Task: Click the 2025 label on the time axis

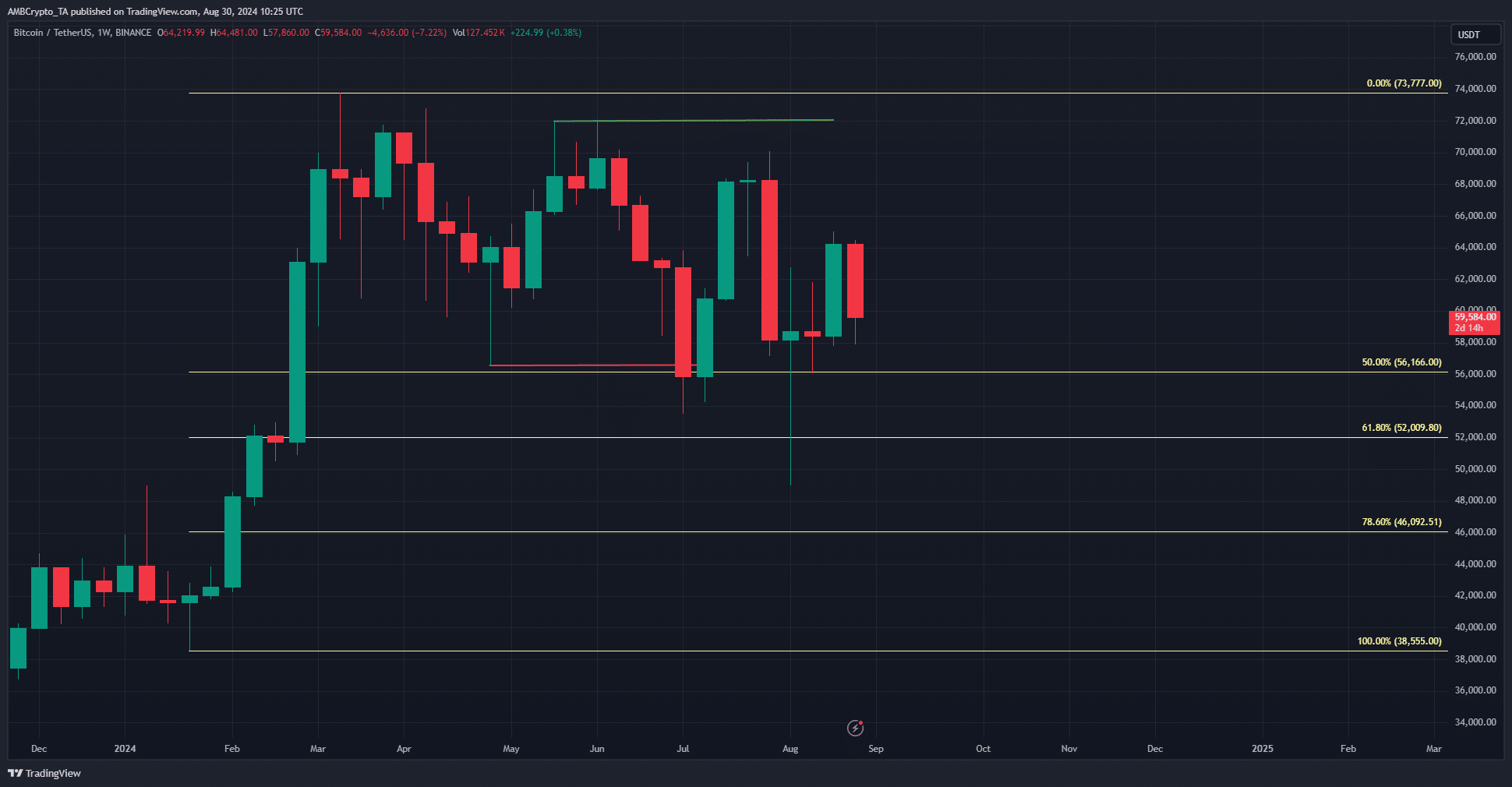Action: [x=1263, y=749]
